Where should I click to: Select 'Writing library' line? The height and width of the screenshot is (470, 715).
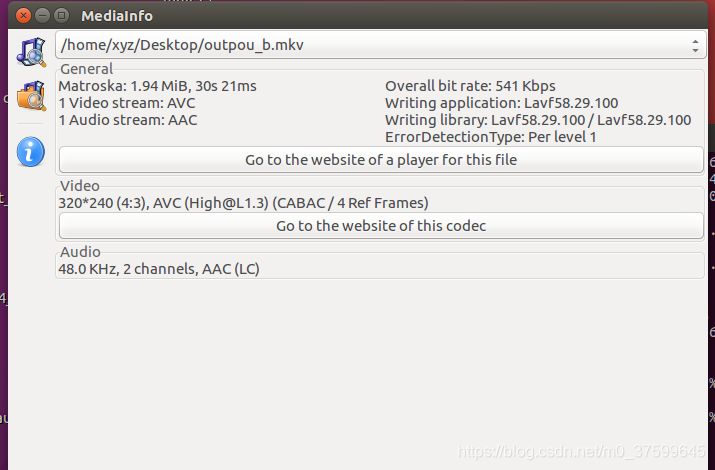(x=538, y=120)
